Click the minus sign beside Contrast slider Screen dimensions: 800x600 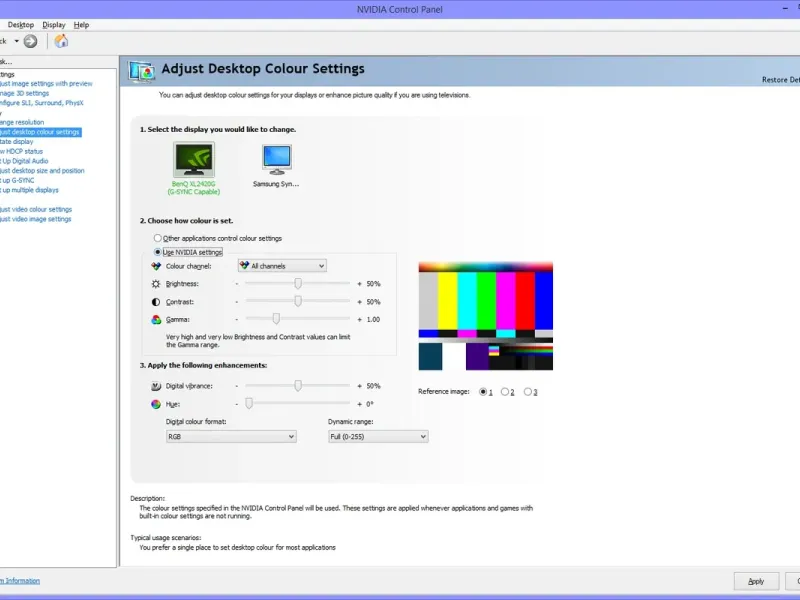[237, 302]
